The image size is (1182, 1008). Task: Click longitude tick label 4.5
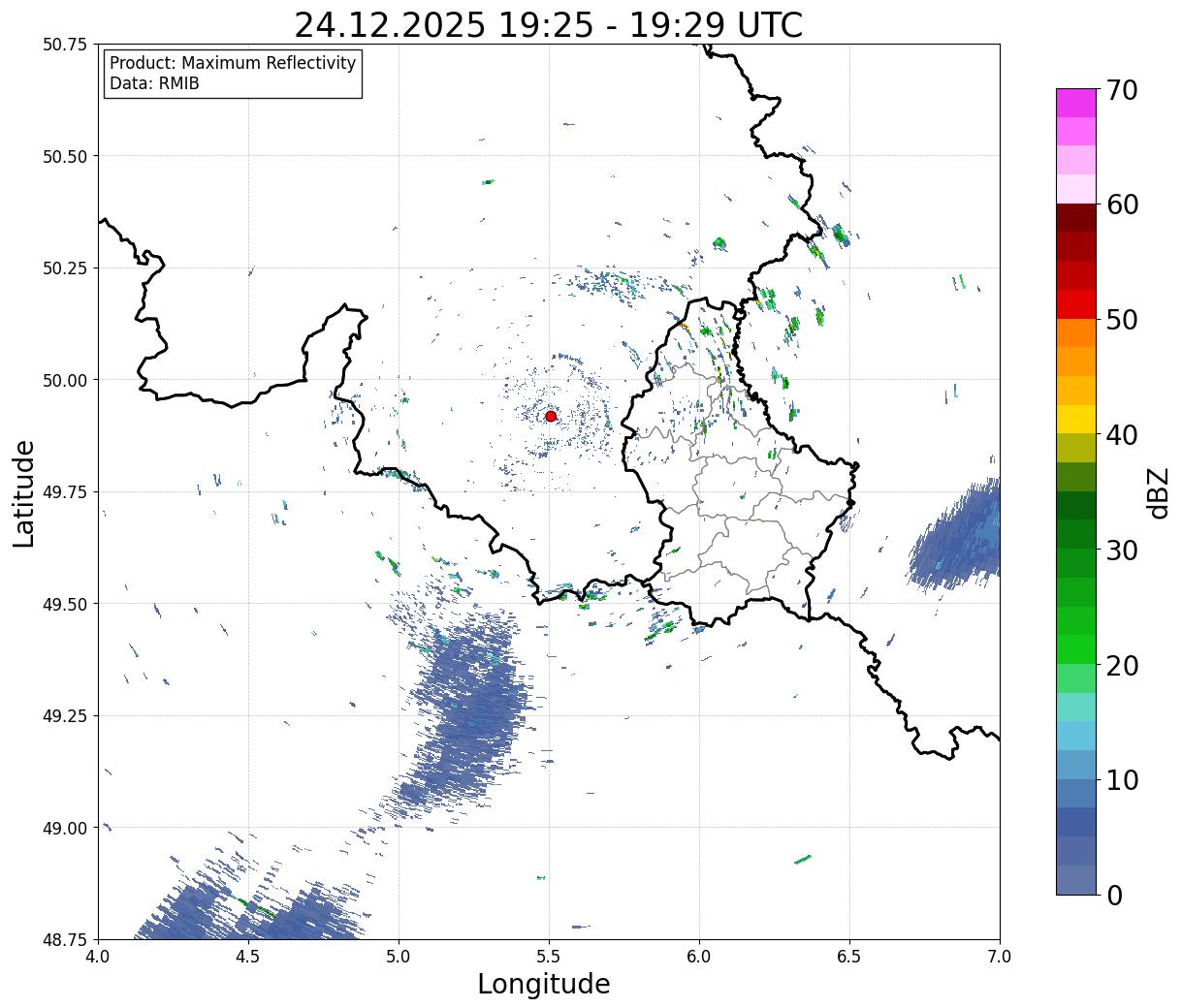[x=248, y=957]
